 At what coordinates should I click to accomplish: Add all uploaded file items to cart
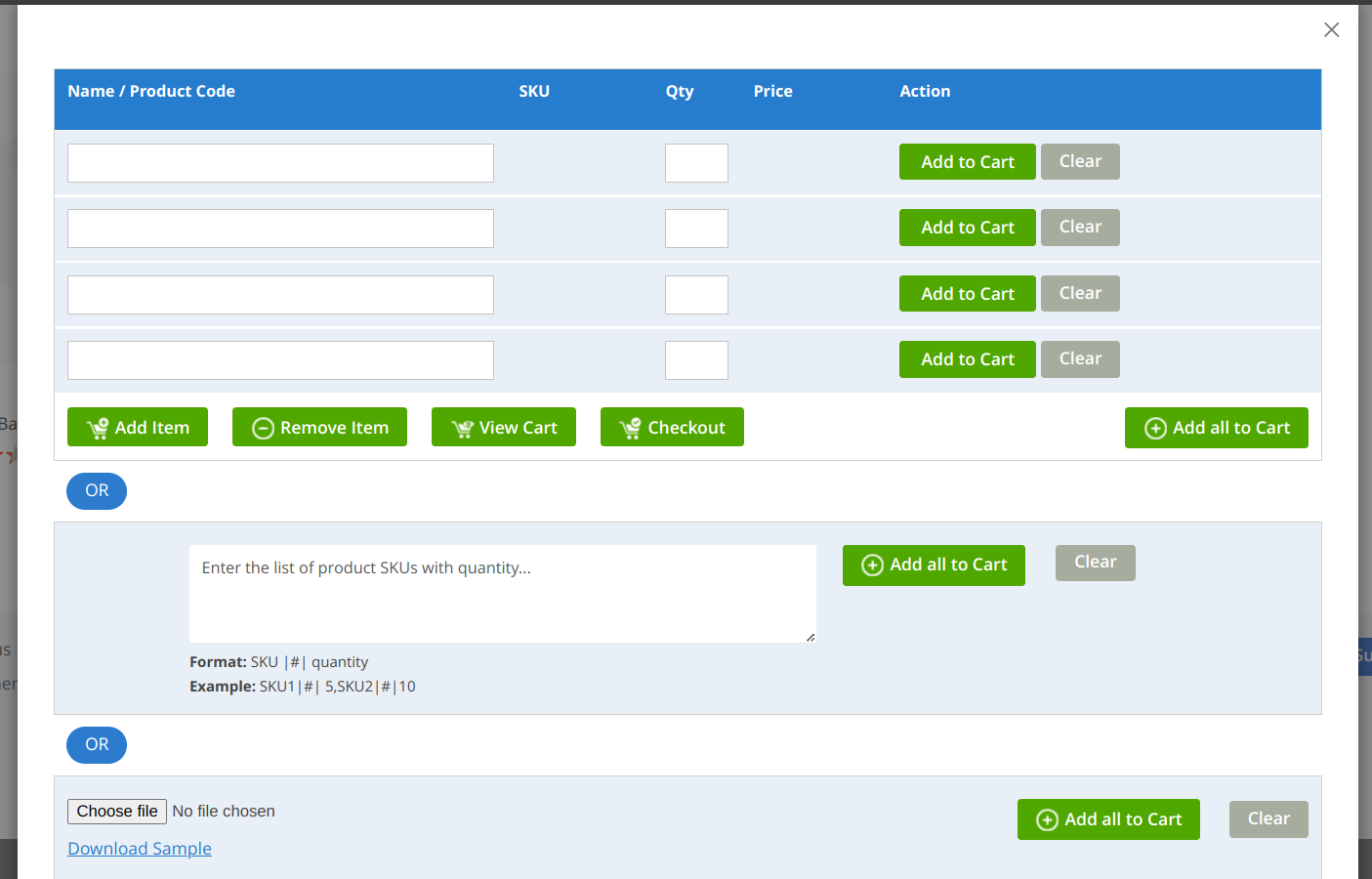(x=1107, y=819)
